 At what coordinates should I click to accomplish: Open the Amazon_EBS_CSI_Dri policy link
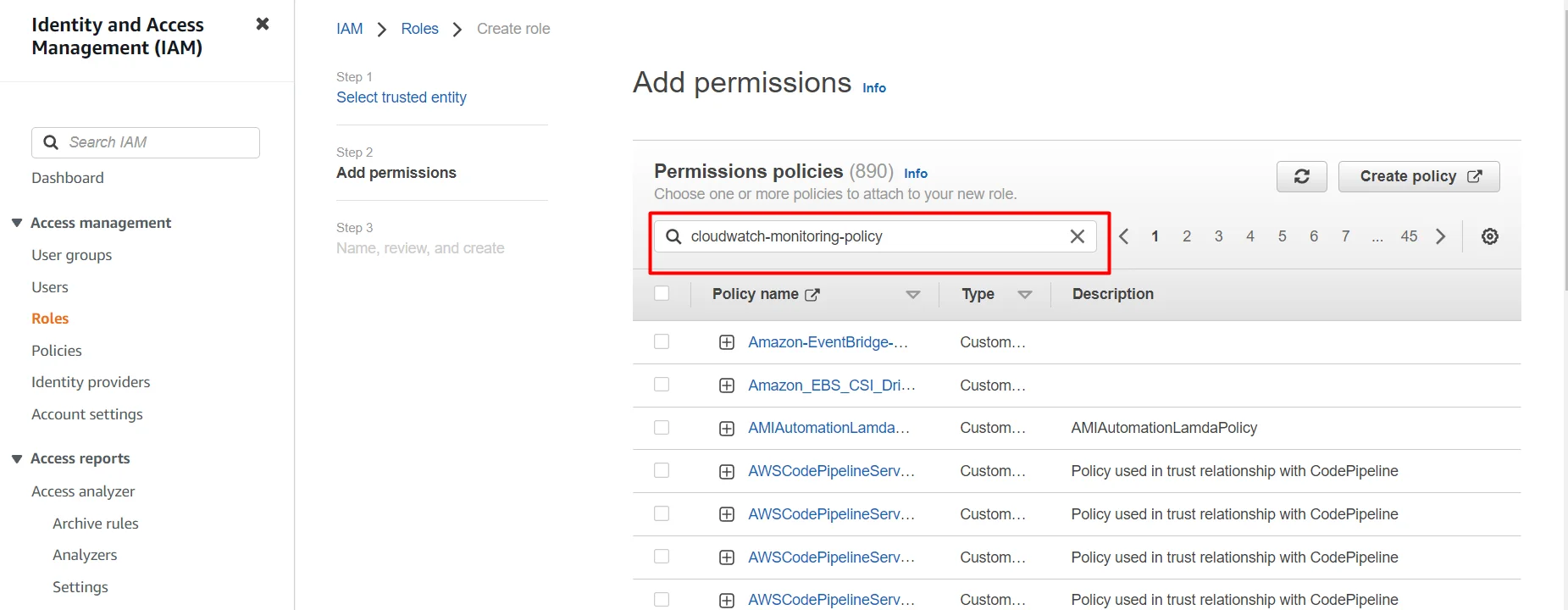tap(831, 385)
